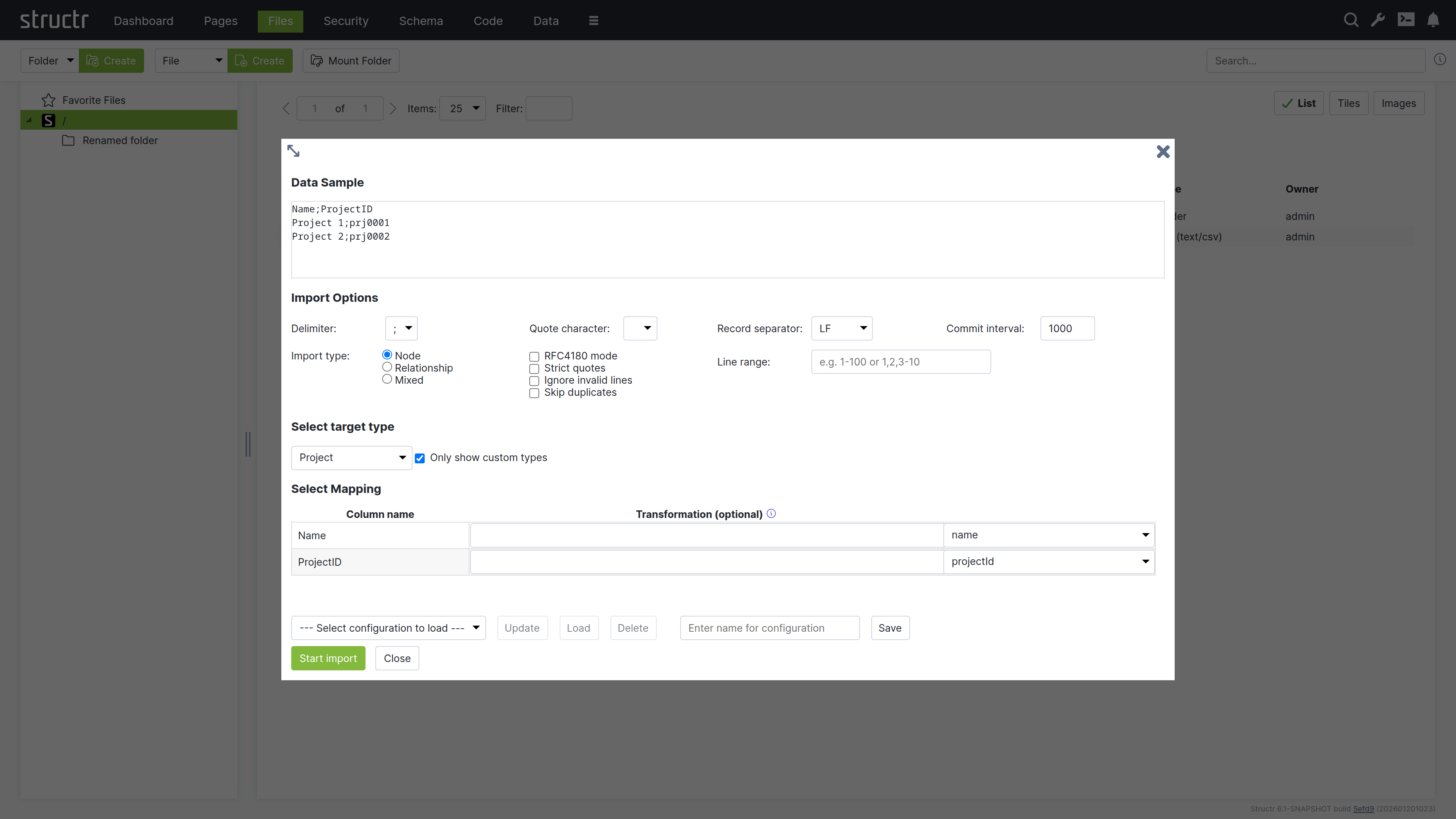Open the terminal console icon top right
The width and height of the screenshot is (1456, 819).
pyautogui.click(x=1406, y=20)
